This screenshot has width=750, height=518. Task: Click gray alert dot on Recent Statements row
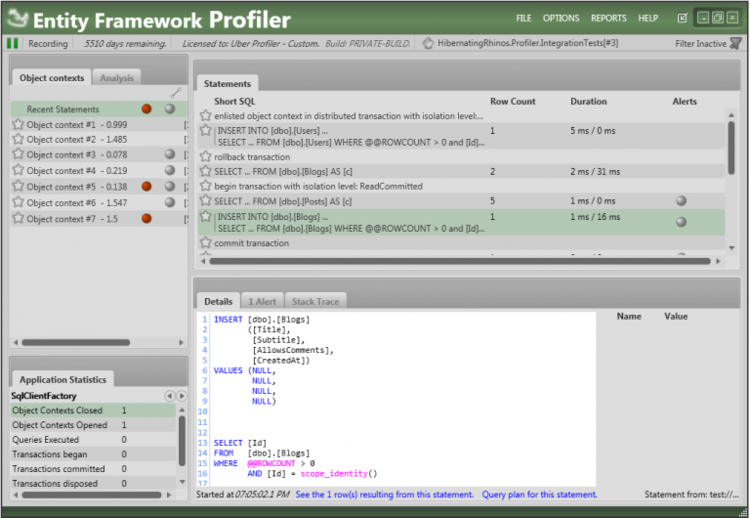[170, 109]
